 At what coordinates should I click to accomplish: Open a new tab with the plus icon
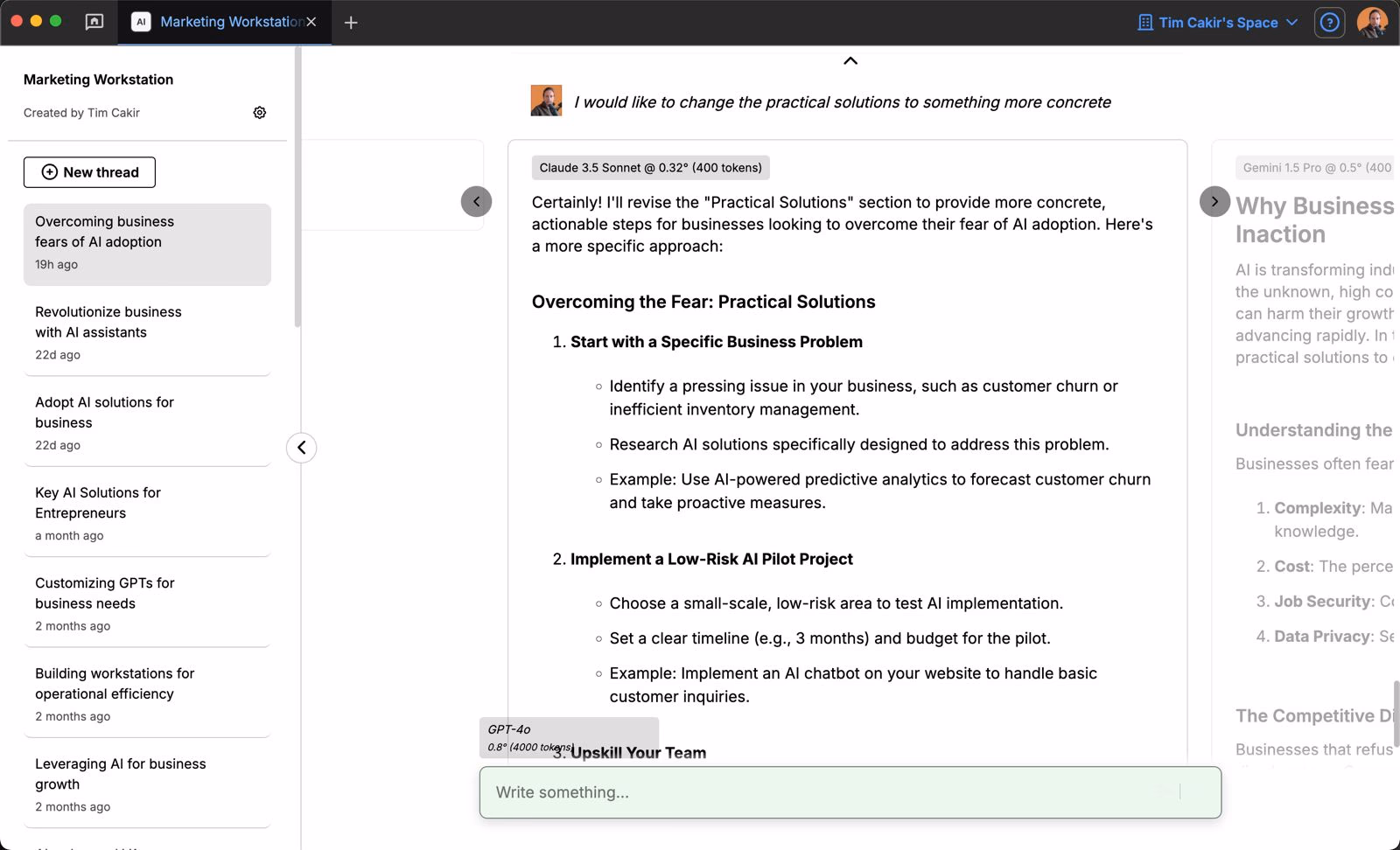[350, 22]
